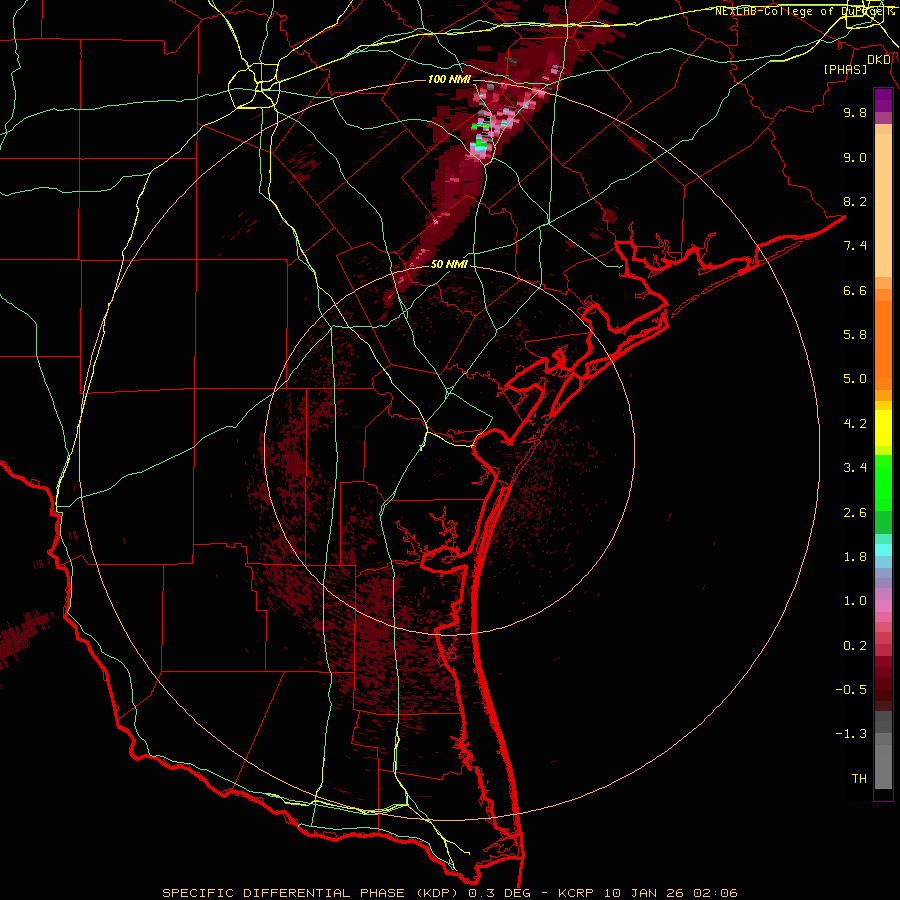The width and height of the screenshot is (900, 900).
Task: Click the NEXLAB-College of DuPage credit text
Action: click(804, 11)
